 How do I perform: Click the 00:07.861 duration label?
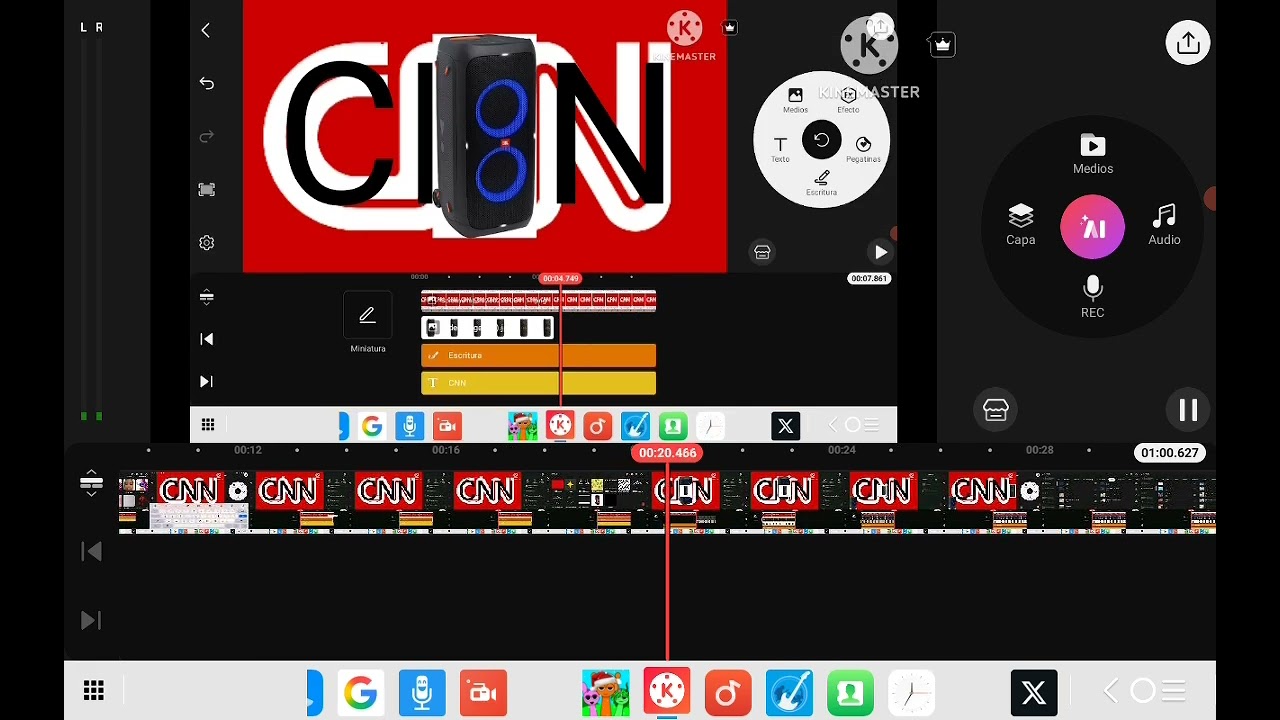[868, 278]
